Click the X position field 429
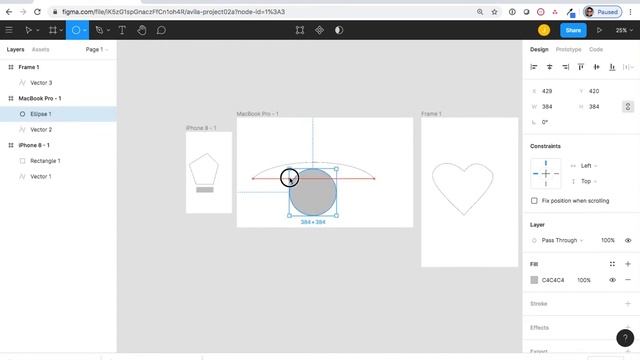Viewport: 640px width, 360px height. pos(547,91)
